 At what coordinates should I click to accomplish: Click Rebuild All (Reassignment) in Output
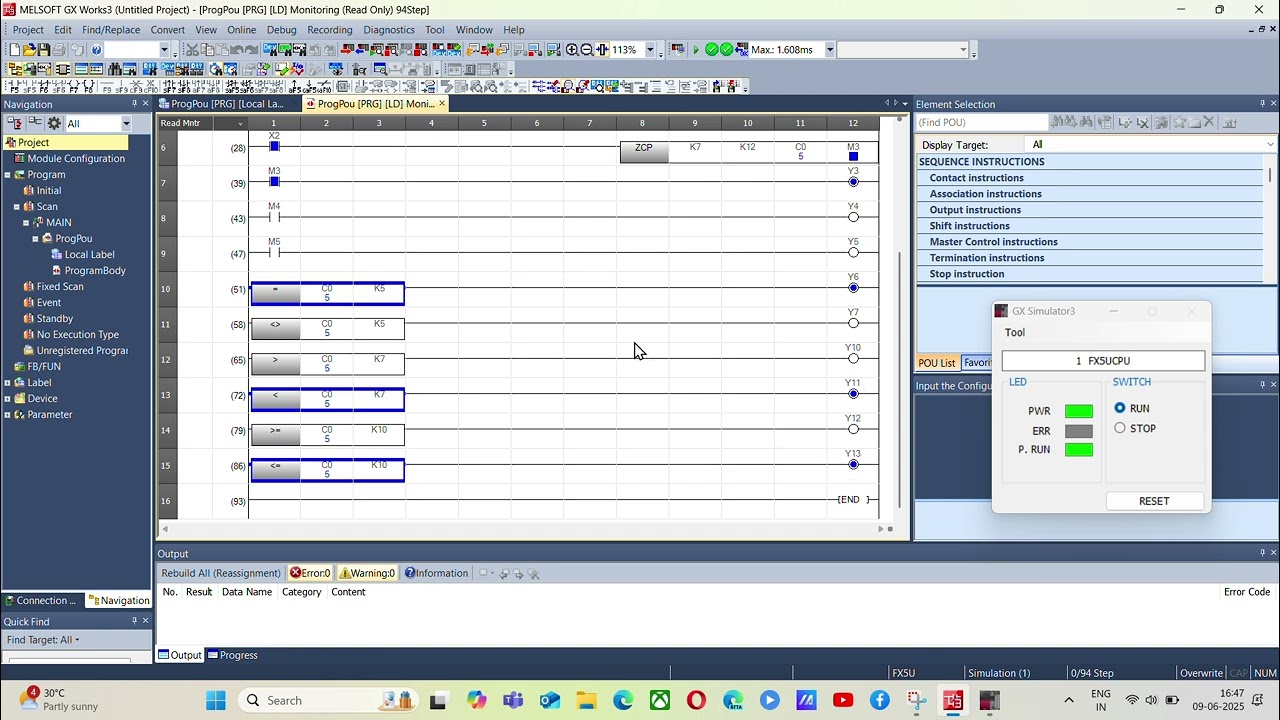(221, 573)
